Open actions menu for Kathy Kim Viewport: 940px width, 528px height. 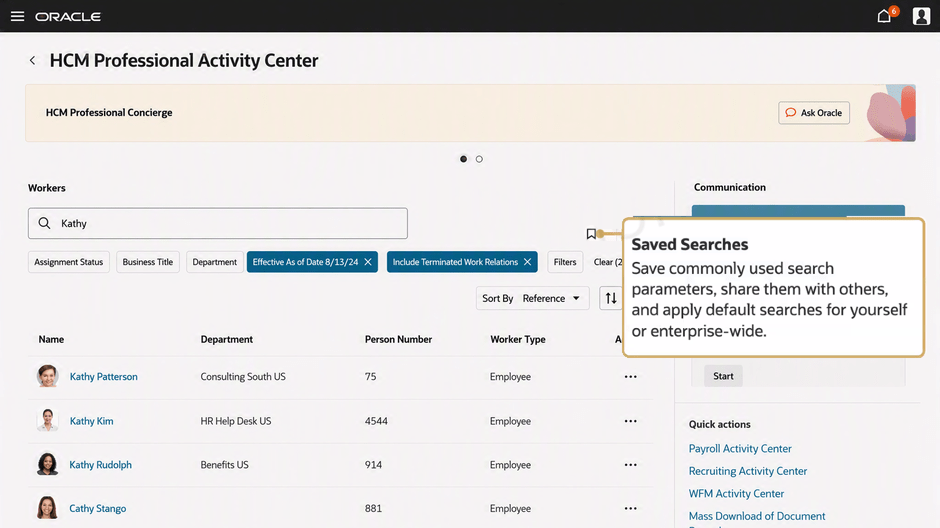pos(631,421)
